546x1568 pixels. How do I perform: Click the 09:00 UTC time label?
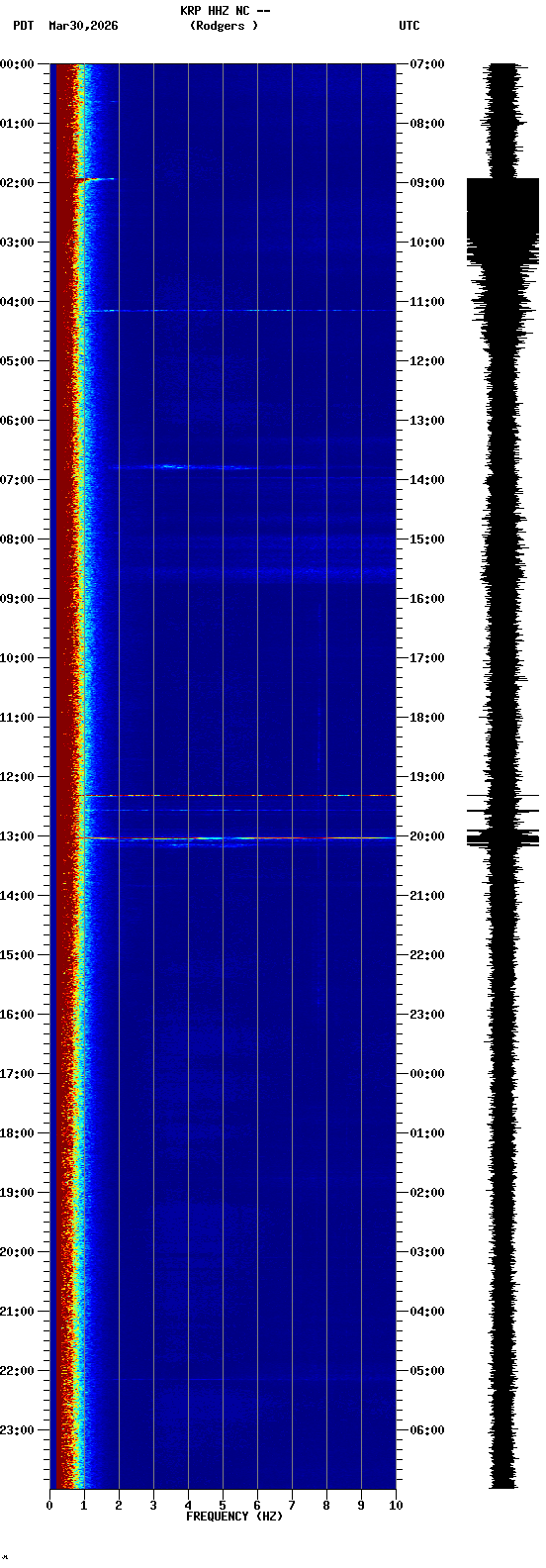tap(427, 183)
